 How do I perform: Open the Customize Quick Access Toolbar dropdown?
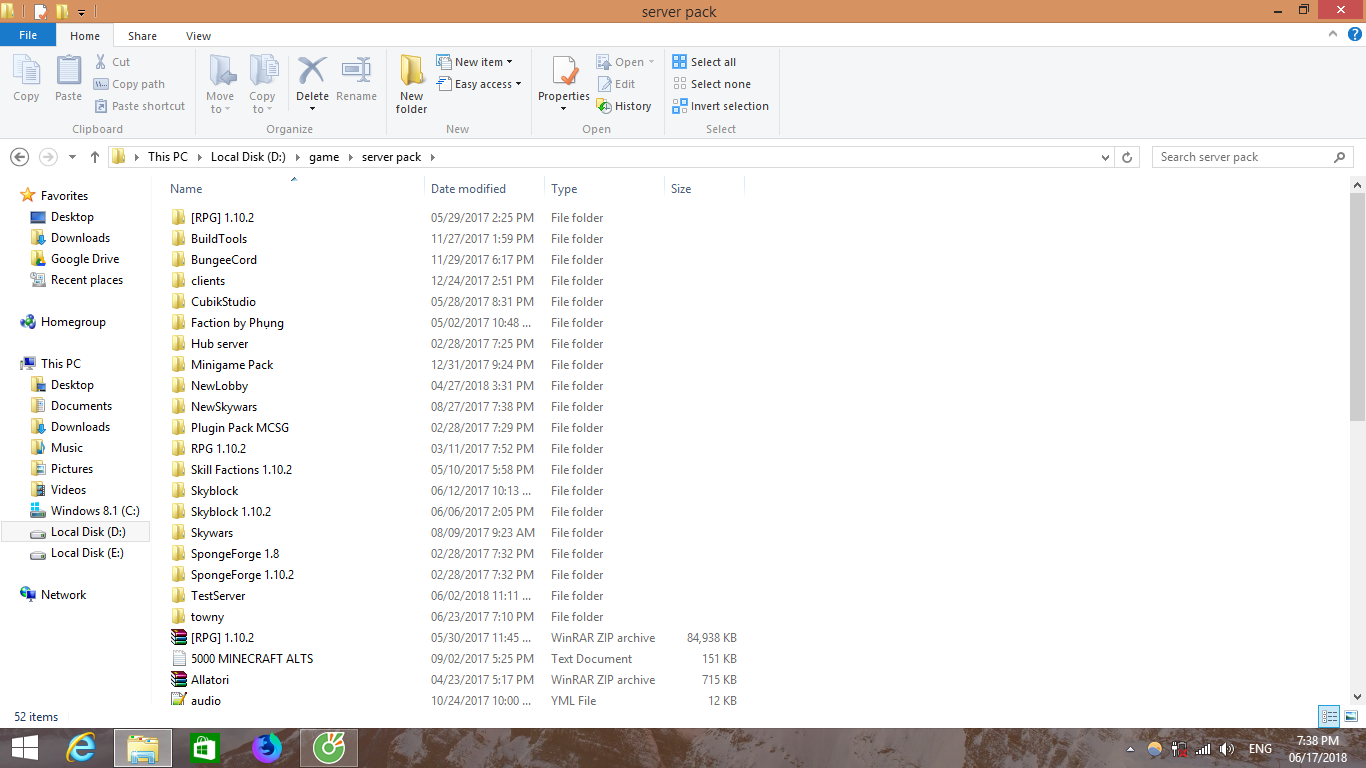click(x=81, y=12)
